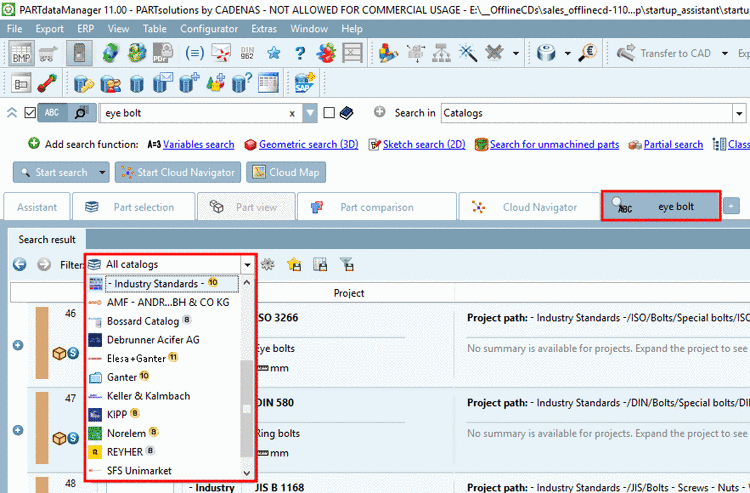Open the dropdown arrow next to bearing icon
Screen dimensions: 750x493
coord(567,53)
